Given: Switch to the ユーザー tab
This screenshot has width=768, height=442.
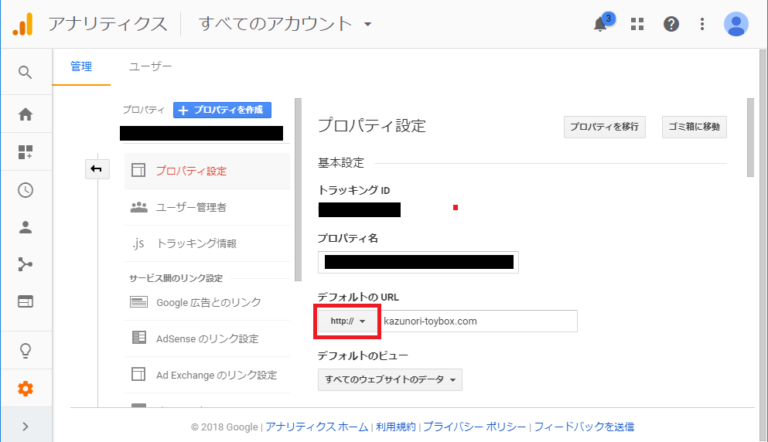Looking at the screenshot, I should click(x=150, y=67).
